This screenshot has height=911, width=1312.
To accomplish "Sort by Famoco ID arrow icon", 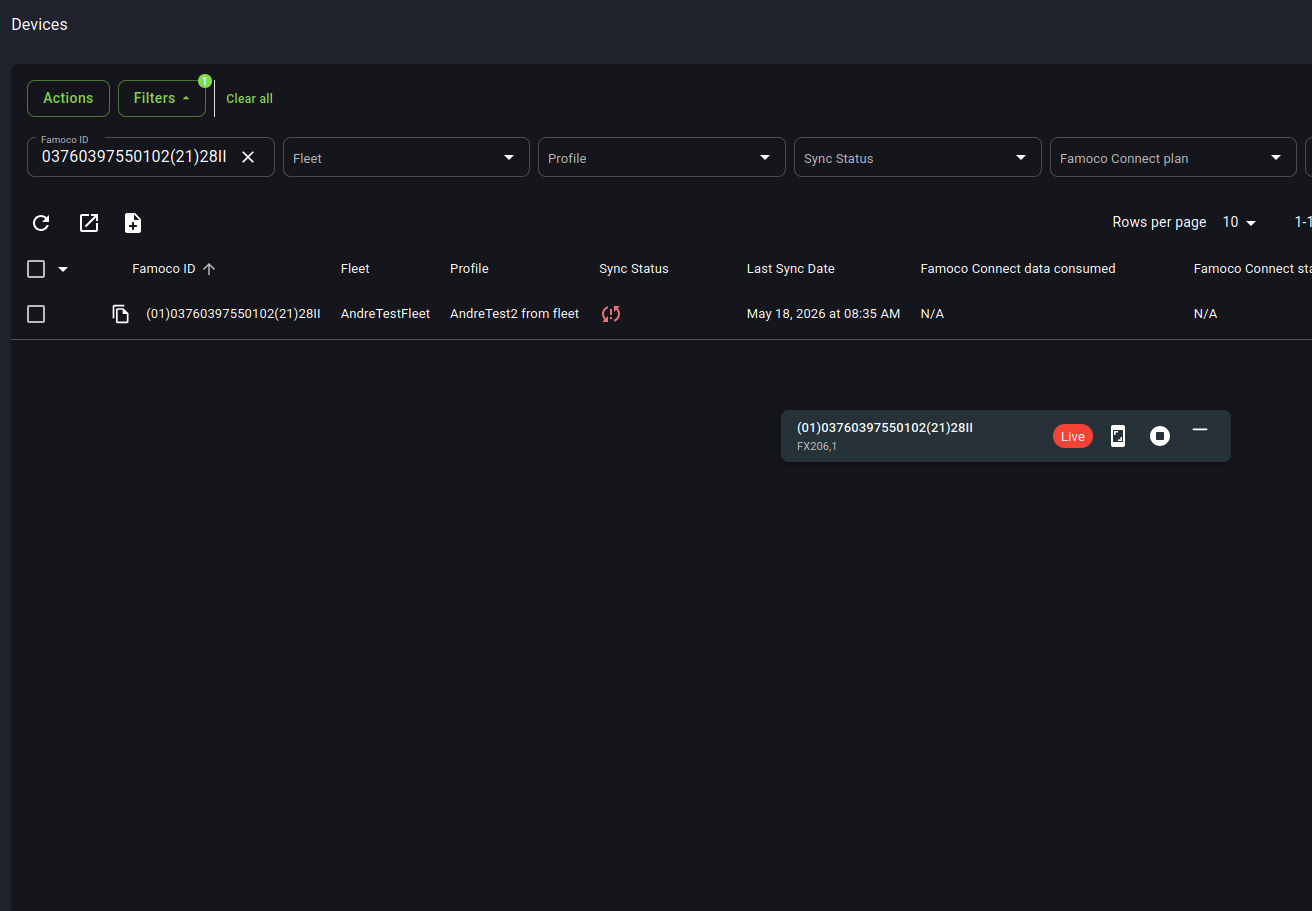I will coord(209,269).
